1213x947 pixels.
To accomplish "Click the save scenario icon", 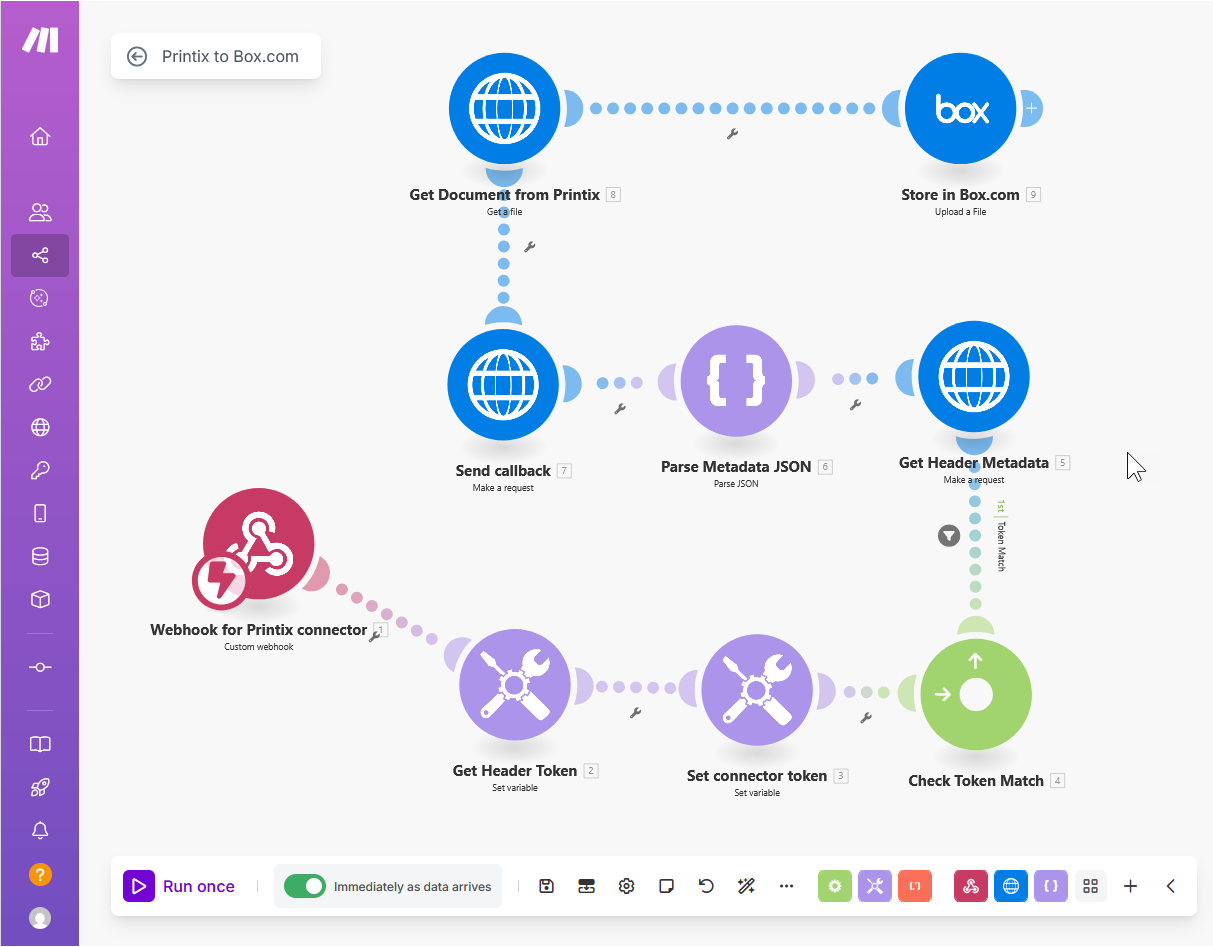I will [x=546, y=886].
